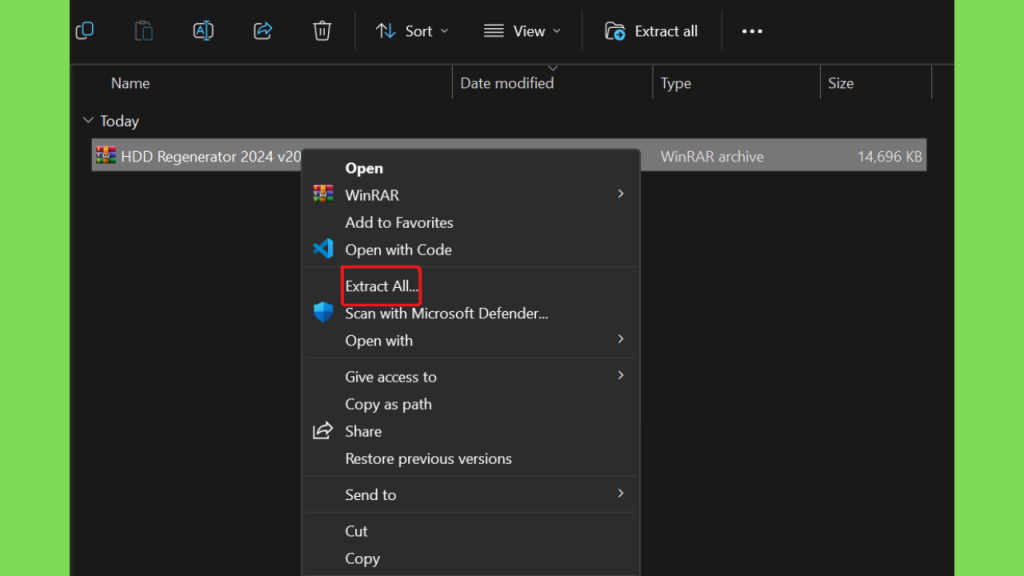Viewport: 1024px width, 576px height.
Task: Click the Share icon in context menu
Action: click(323, 432)
